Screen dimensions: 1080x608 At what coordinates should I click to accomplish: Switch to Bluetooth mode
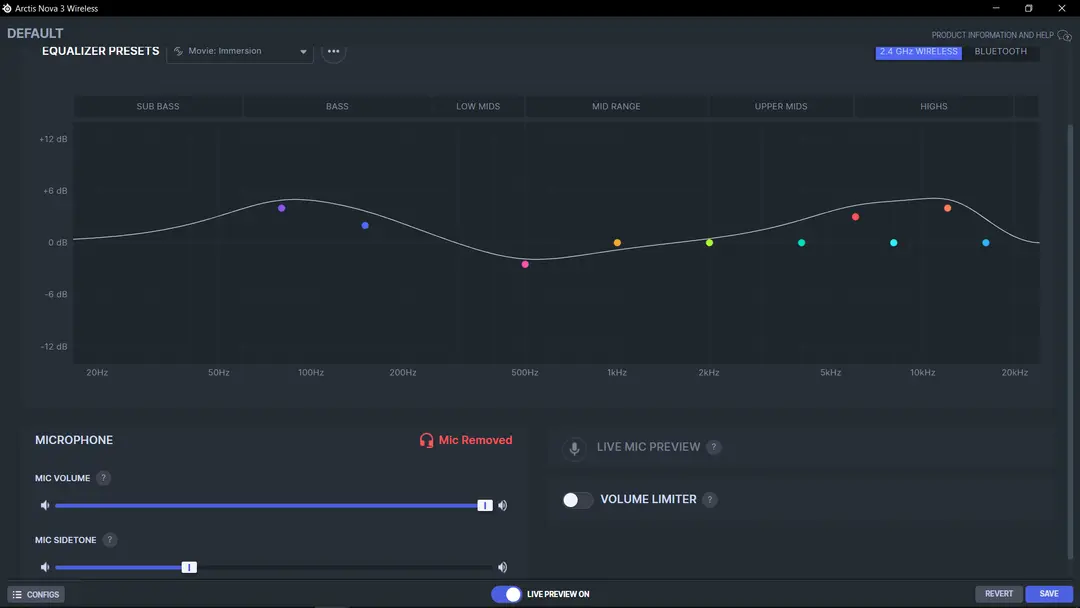[1001, 52]
